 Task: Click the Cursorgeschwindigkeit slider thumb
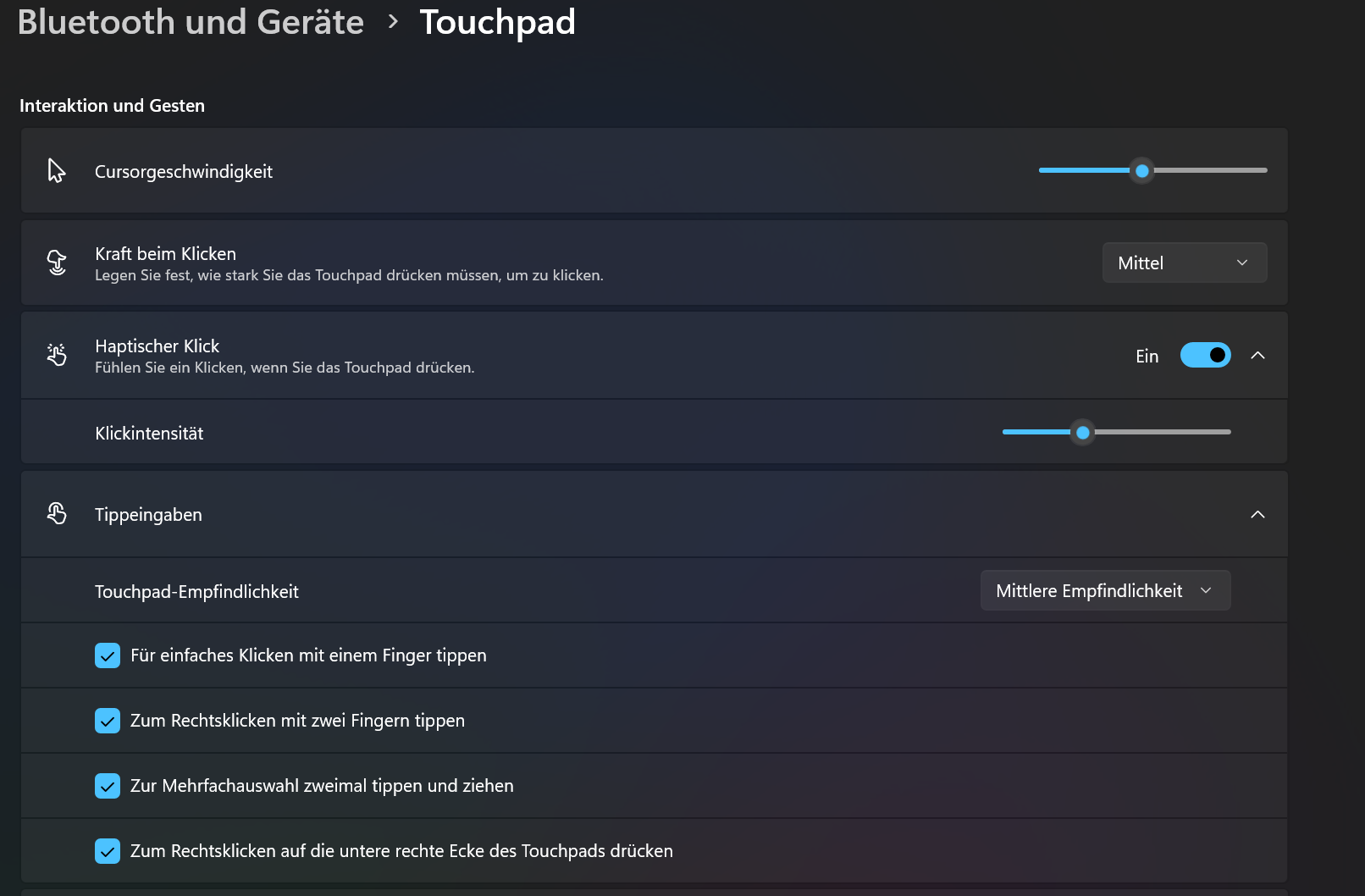point(1141,171)
